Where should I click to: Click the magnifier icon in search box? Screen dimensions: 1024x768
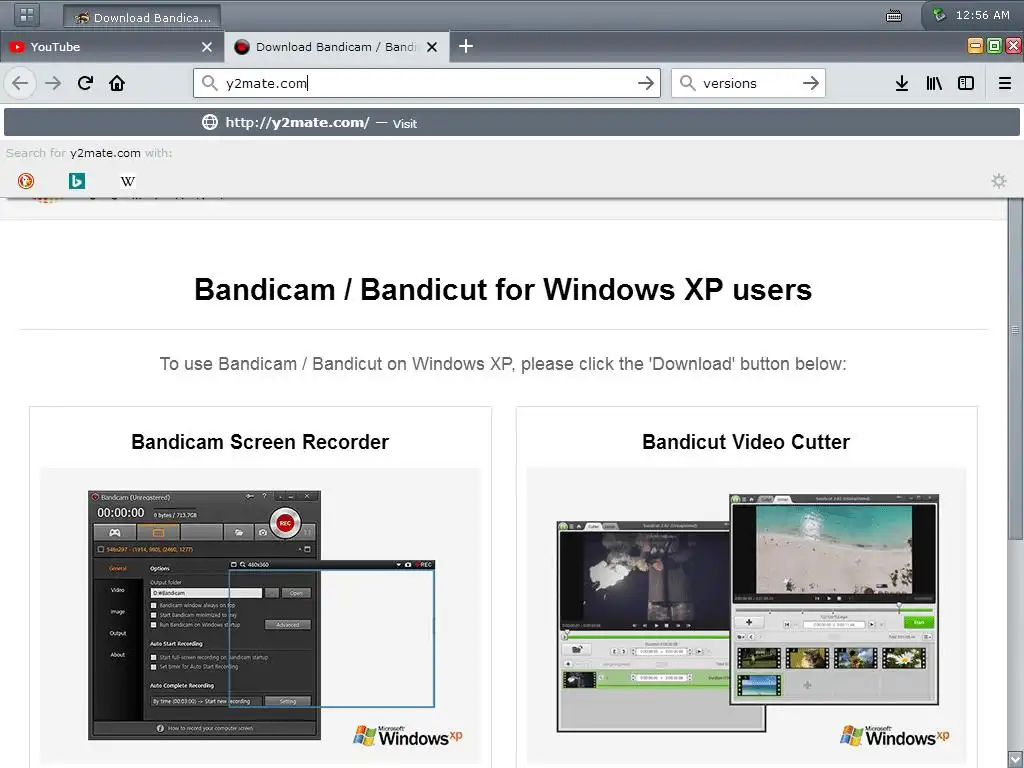pos(687,83)
